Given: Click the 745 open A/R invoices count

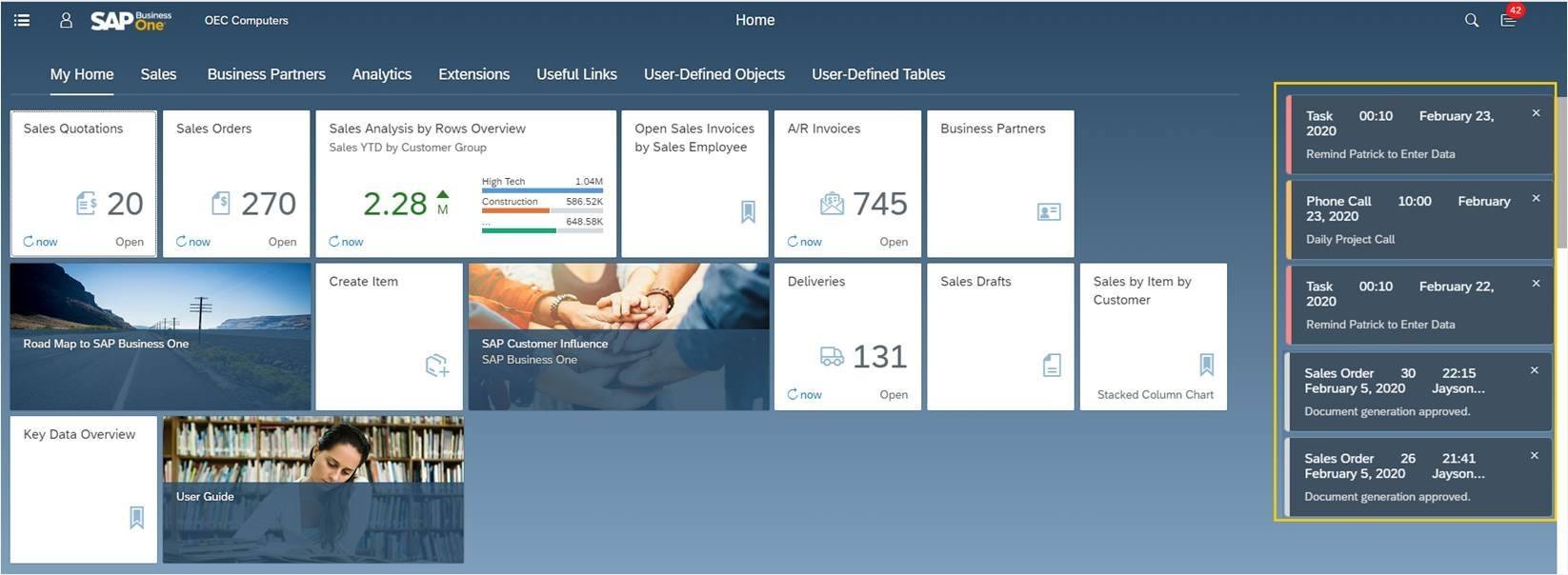Looking at the screenshot, I should [880, 204].
